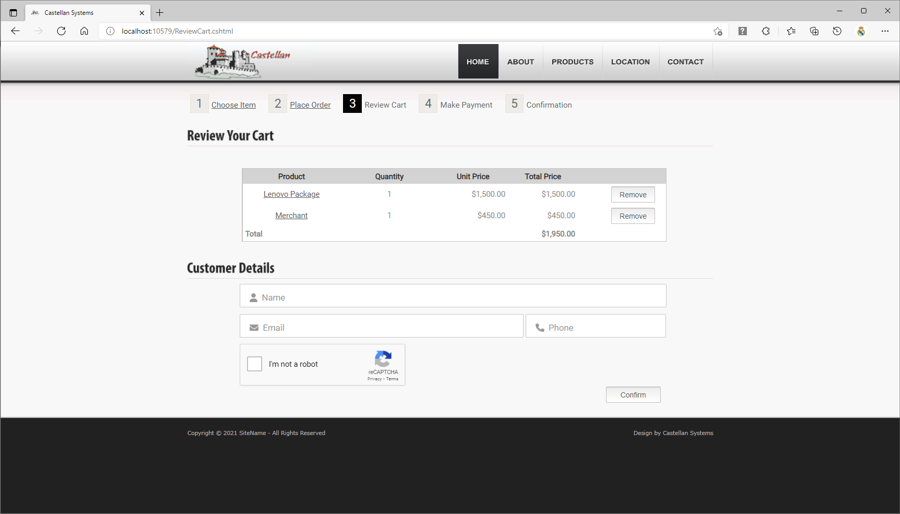Screen dimensions: 900x514
Task: Open the profile avatar icon
Action: click(861, 31)
